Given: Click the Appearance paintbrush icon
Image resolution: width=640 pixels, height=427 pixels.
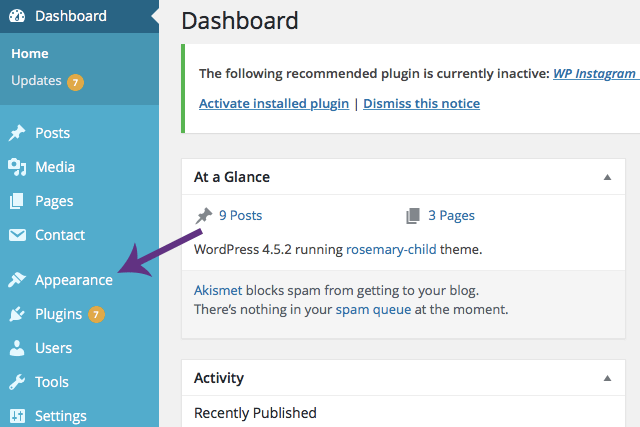Looking at the screenshot, I should tap(17, 280).
